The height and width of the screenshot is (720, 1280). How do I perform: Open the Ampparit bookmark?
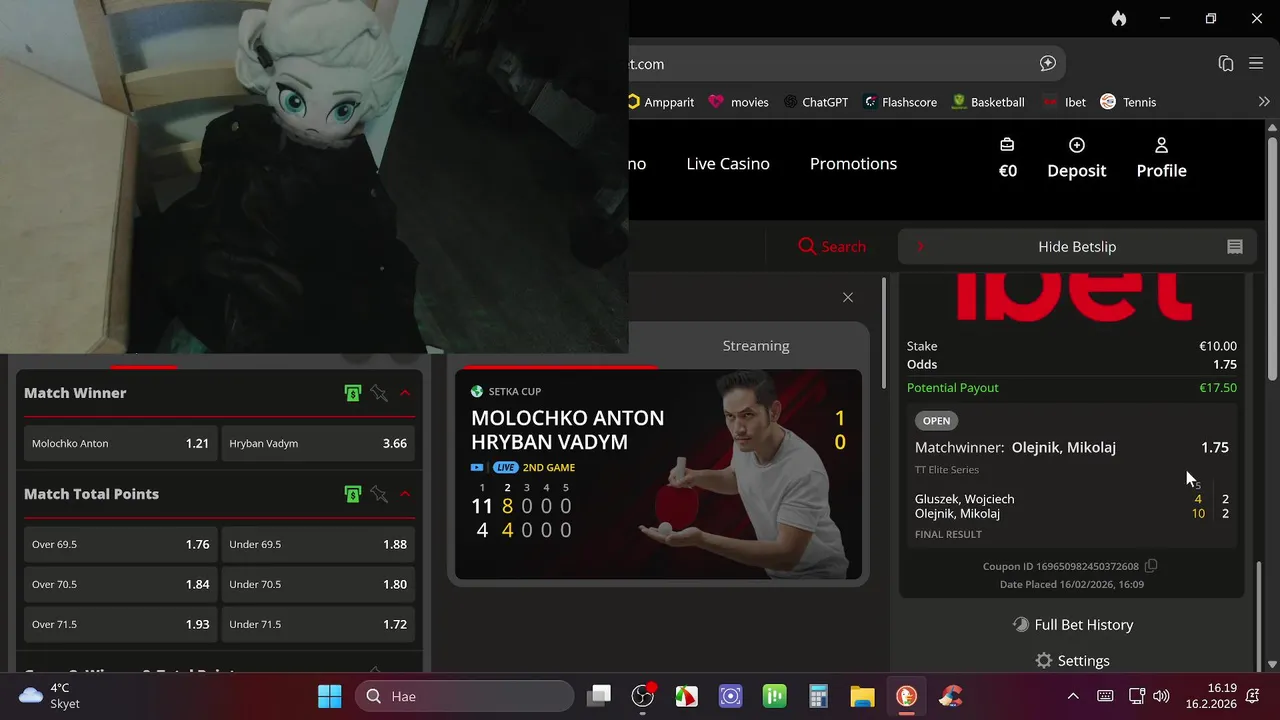pos(661,102)
